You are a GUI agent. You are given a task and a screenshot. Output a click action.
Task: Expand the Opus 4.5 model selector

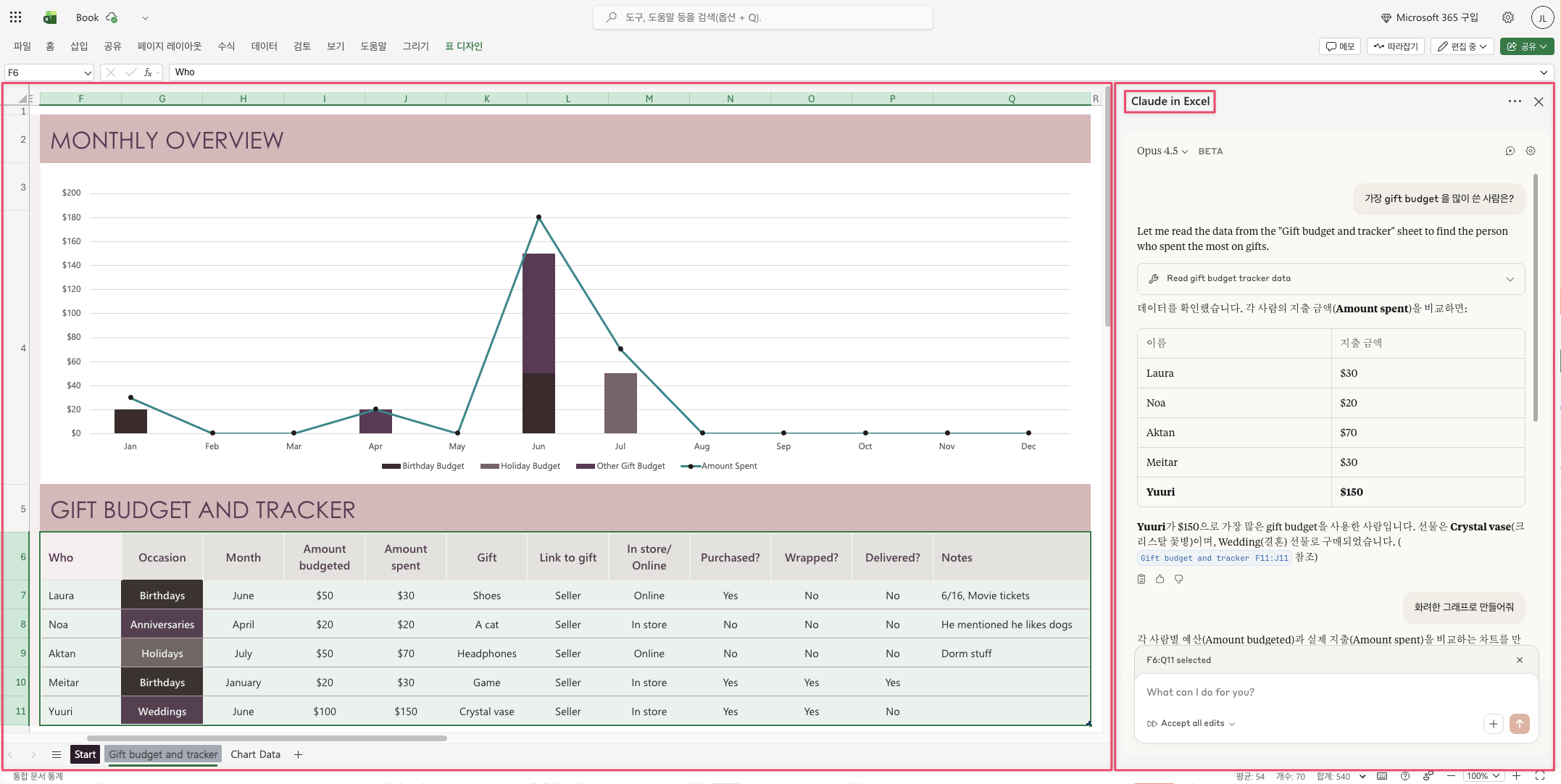1162,151
